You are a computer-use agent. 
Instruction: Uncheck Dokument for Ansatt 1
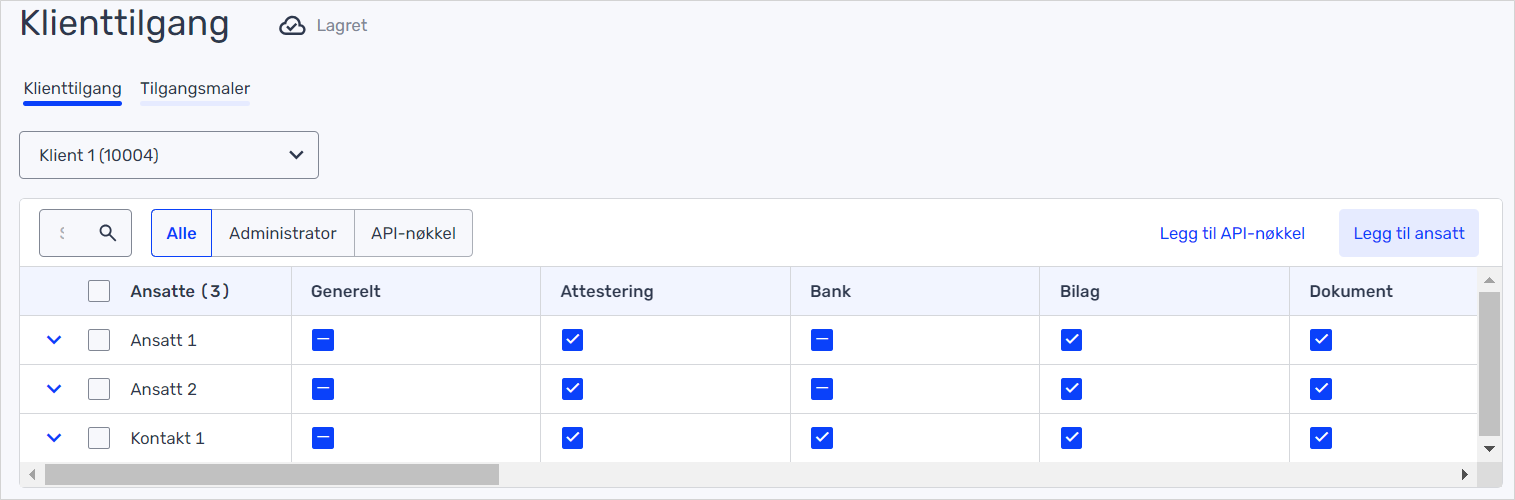click(x=1321, y=340)
